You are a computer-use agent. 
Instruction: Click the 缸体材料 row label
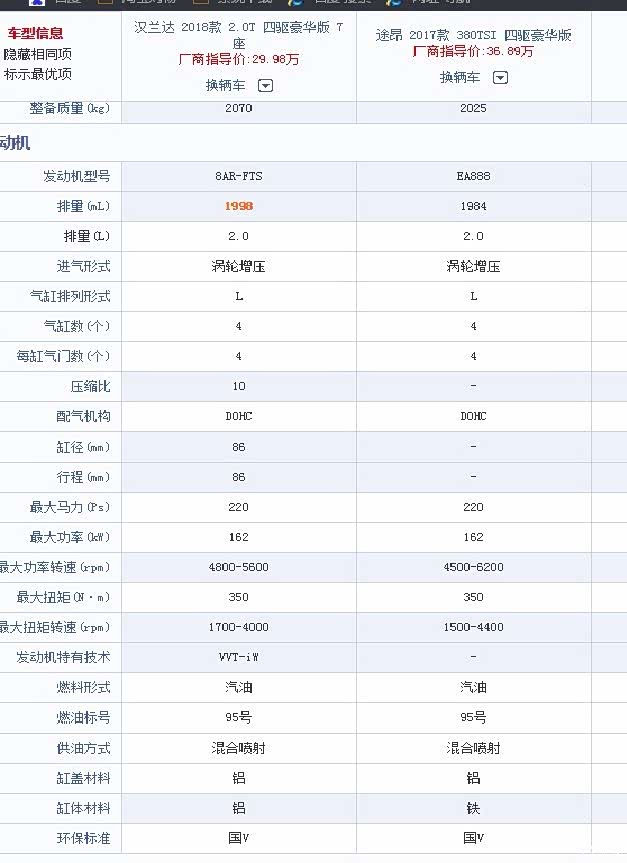tap(83, 808)
